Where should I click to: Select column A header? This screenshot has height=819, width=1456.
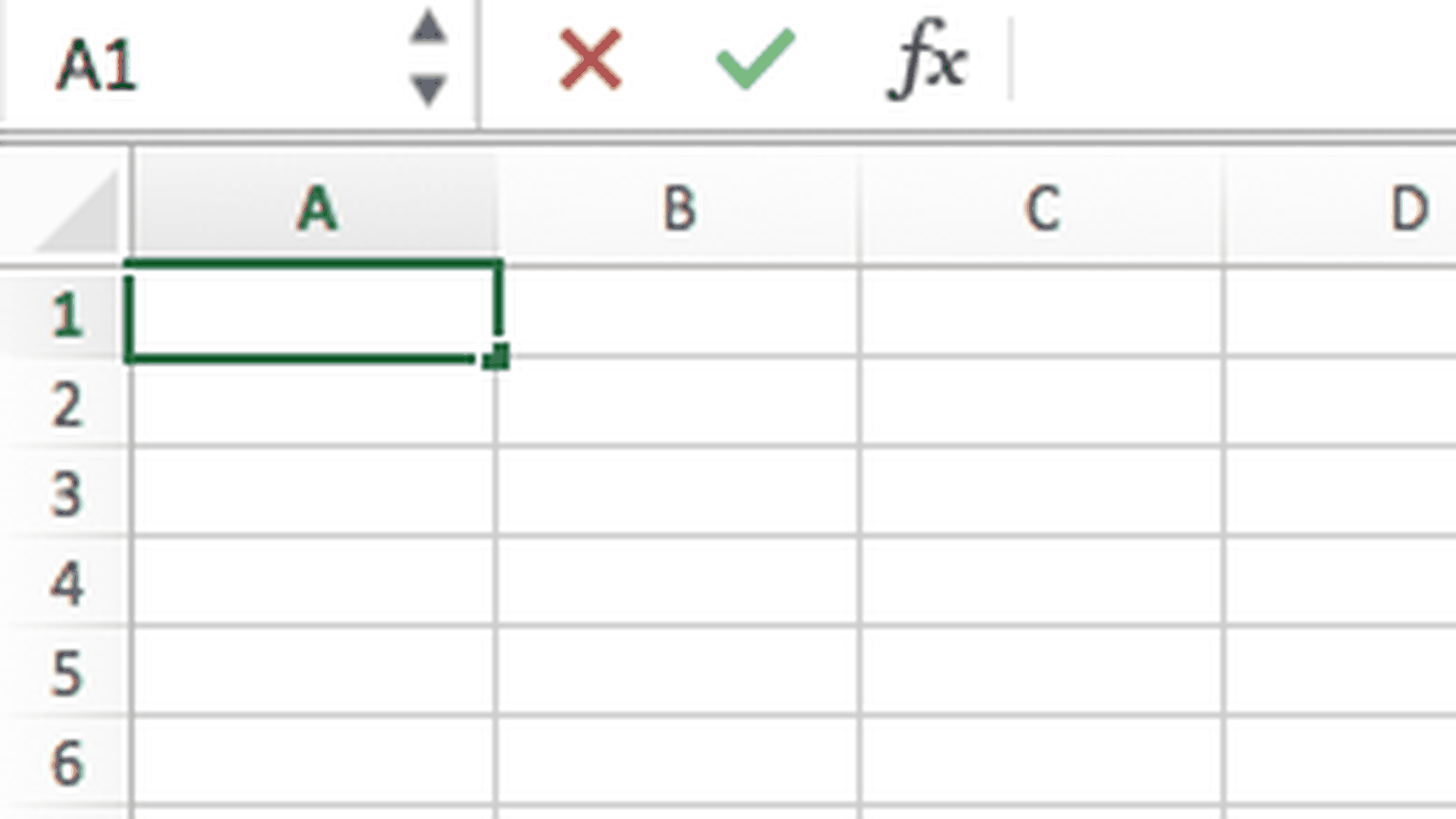[315, 209]
